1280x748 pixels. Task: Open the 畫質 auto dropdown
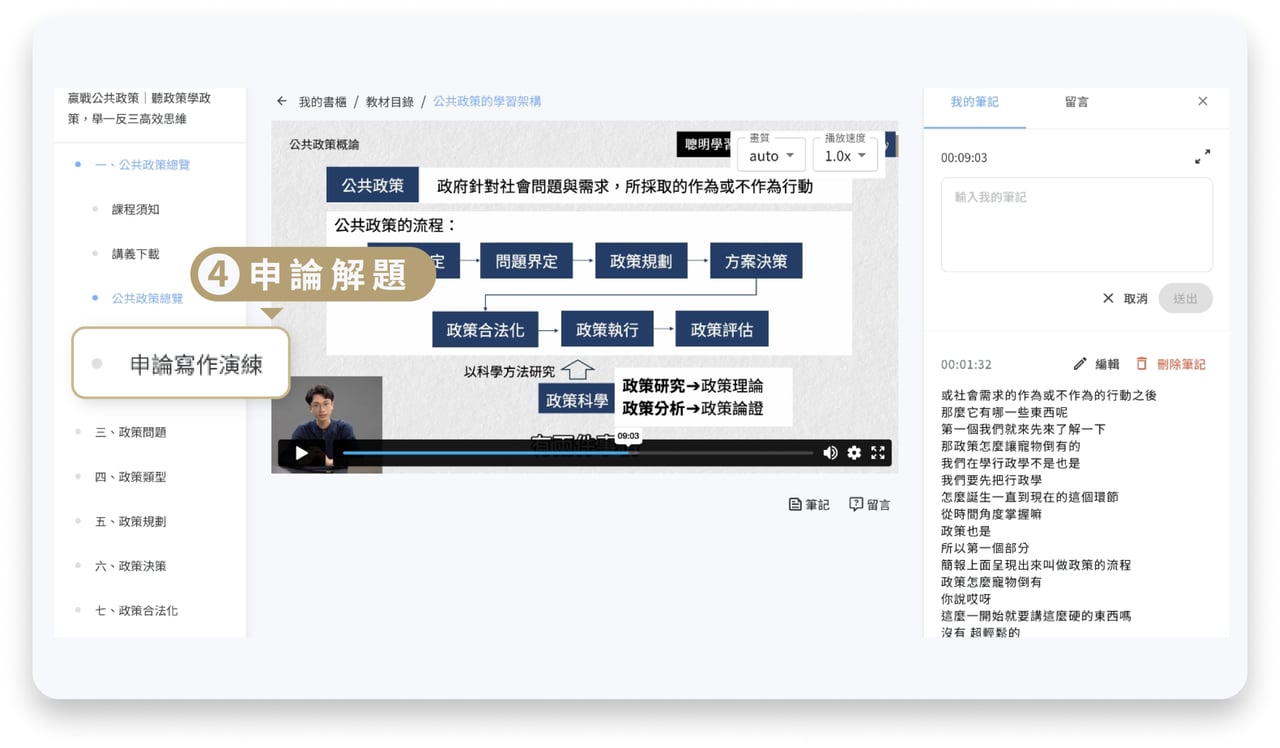(x=771, y=156)
